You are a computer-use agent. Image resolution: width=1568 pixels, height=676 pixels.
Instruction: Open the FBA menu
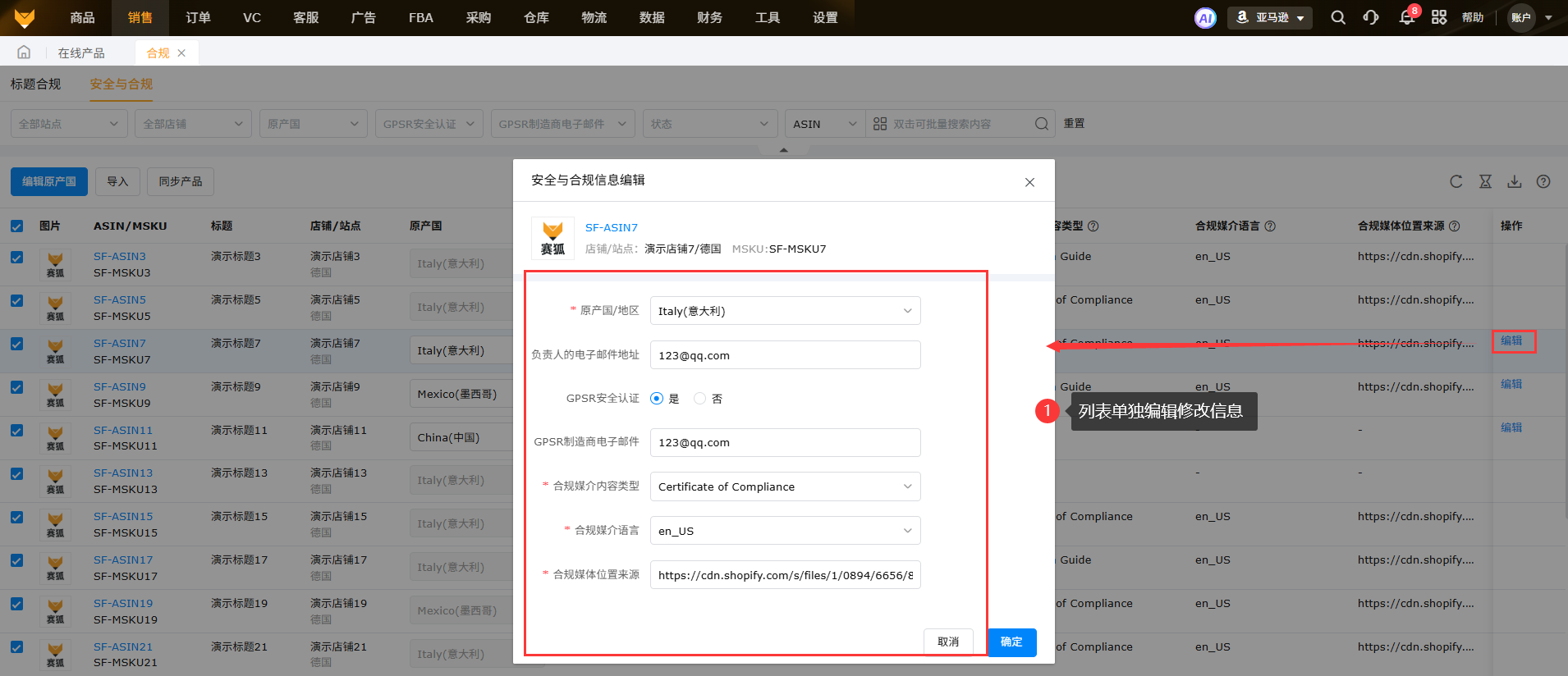[x=421, y=17]
